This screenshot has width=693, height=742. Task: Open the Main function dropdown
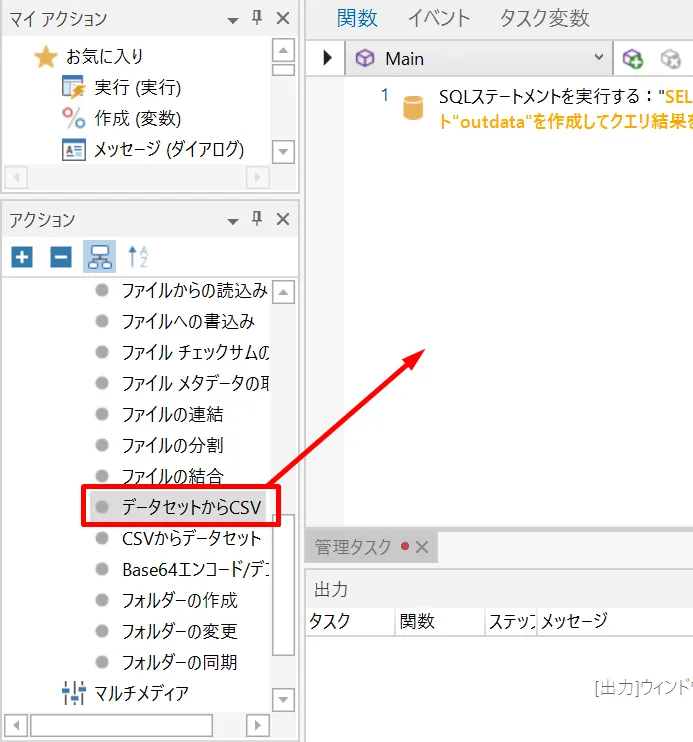click(x=599, y=59)
